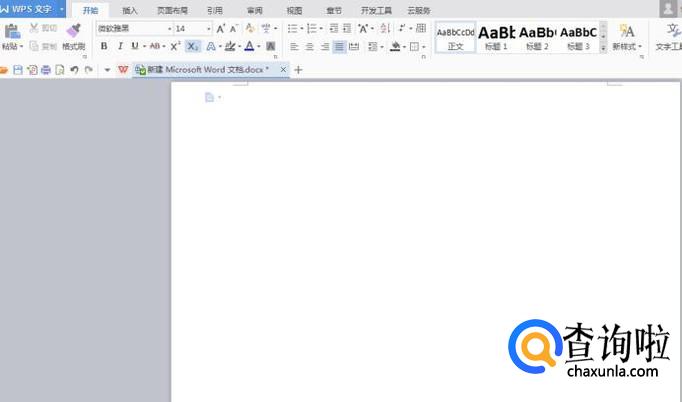Open the 视图 (View) tab
This screenshot has height=402, width=682.
tap(294, 10)
